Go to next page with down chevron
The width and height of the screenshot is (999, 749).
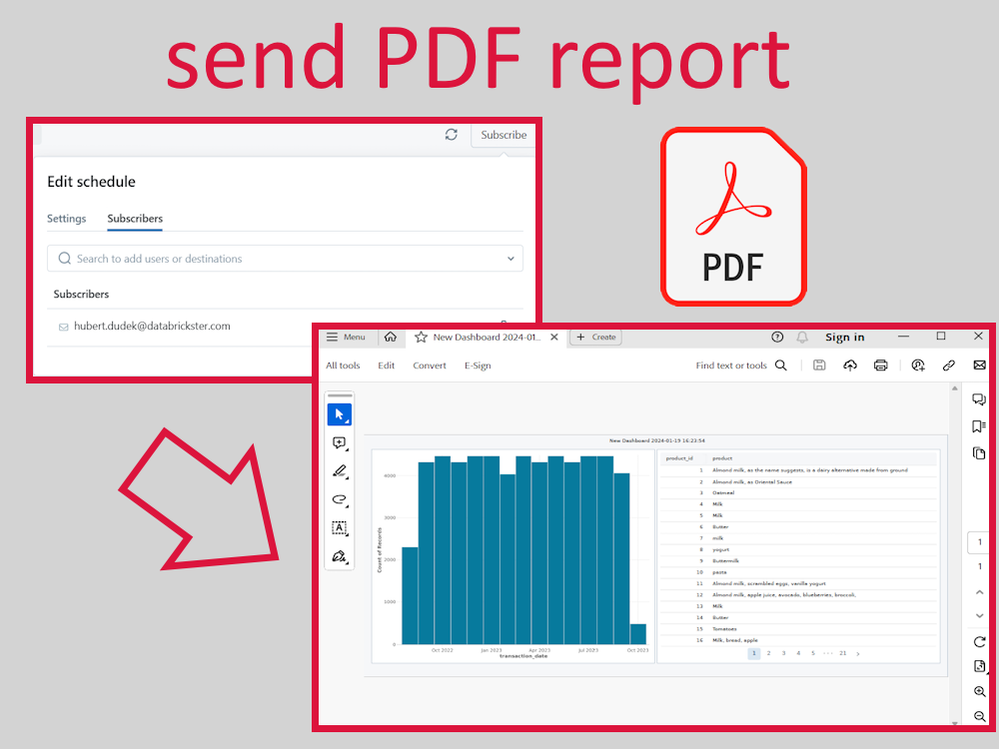pyautogui.click(x=980, y=615)
